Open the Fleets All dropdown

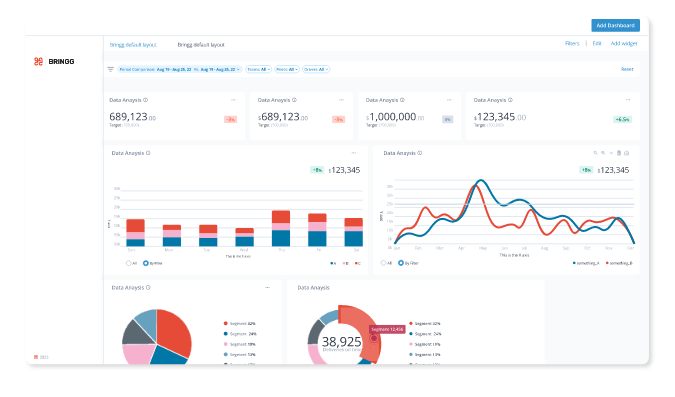point(287,69)
